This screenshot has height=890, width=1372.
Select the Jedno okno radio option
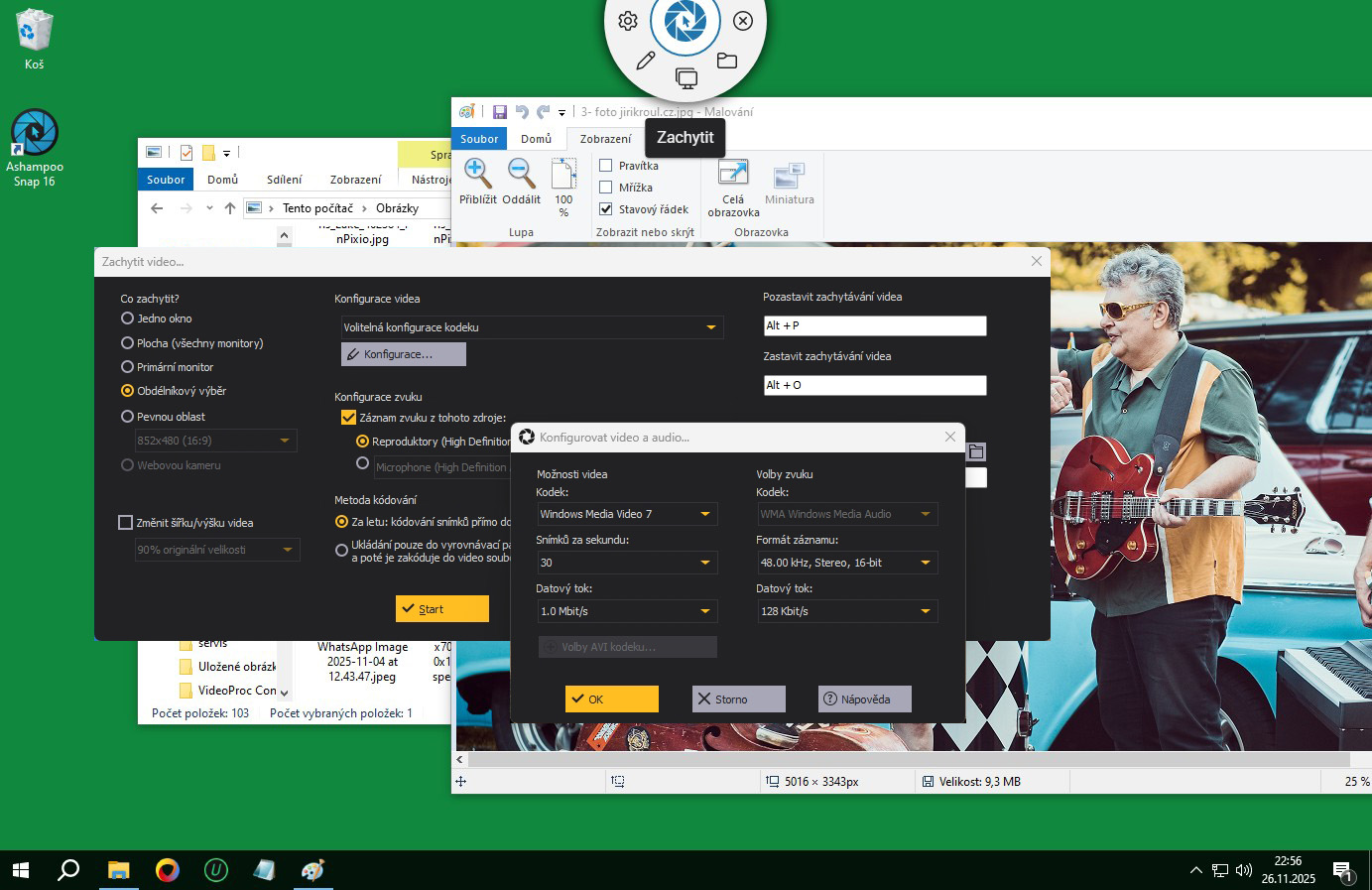[x=127, y=318]
